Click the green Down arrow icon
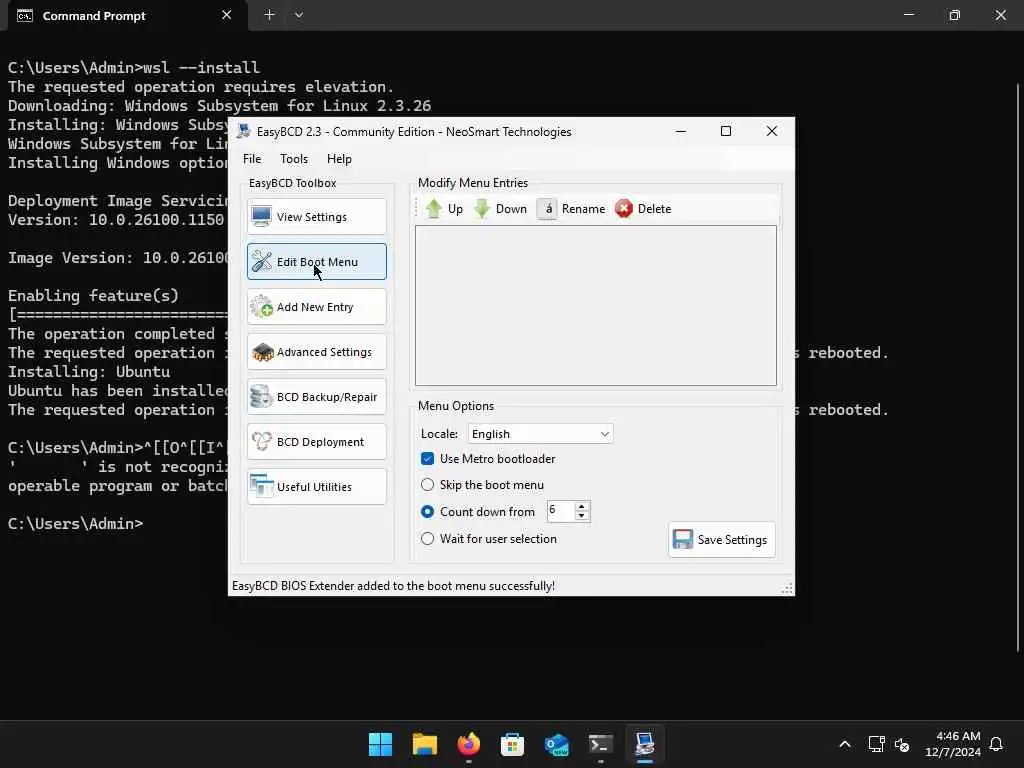 [x=482, y=208]
